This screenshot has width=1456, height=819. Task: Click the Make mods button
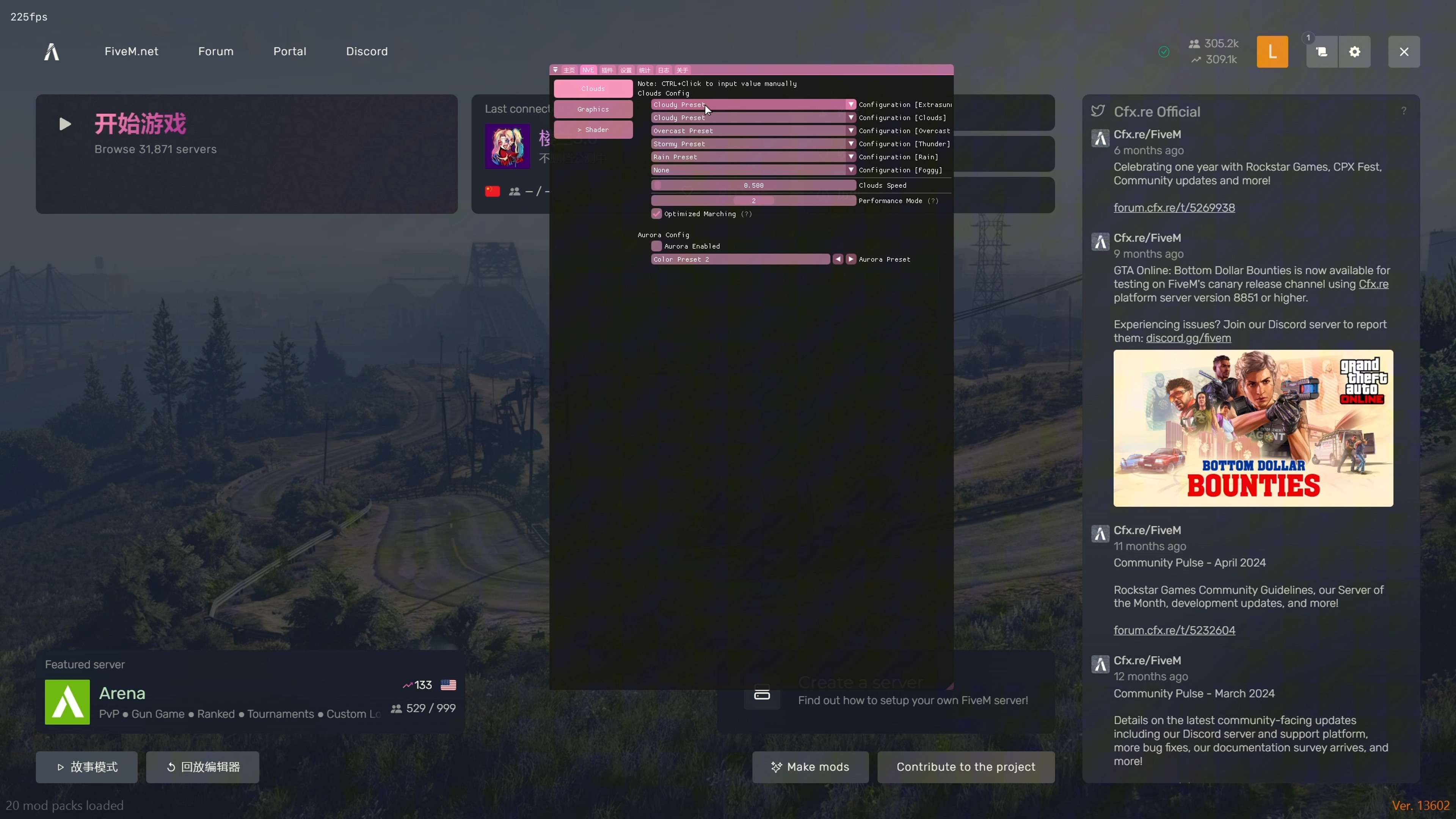point(810,767)
